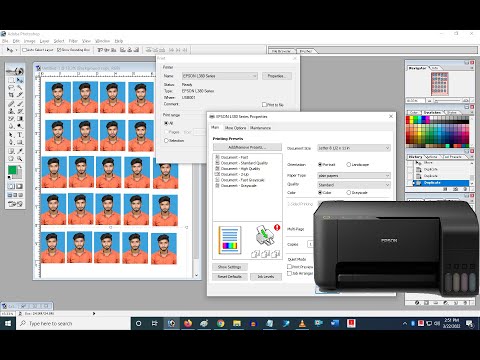Select the History Brush tool

[x=20, y=111]
